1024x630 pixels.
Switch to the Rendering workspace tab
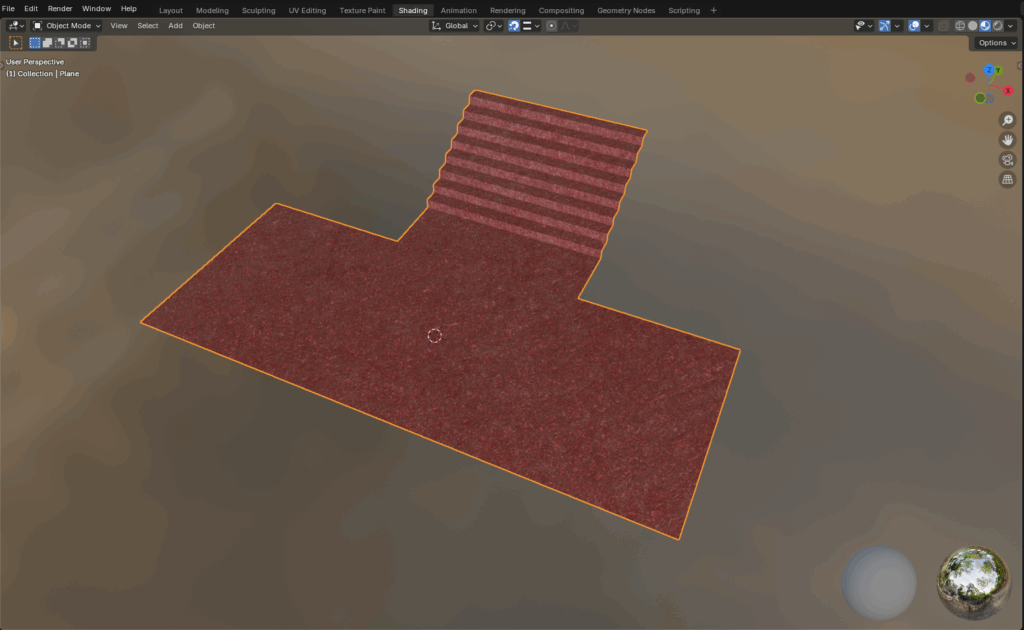pyautogui.click(x=507, y=10)
